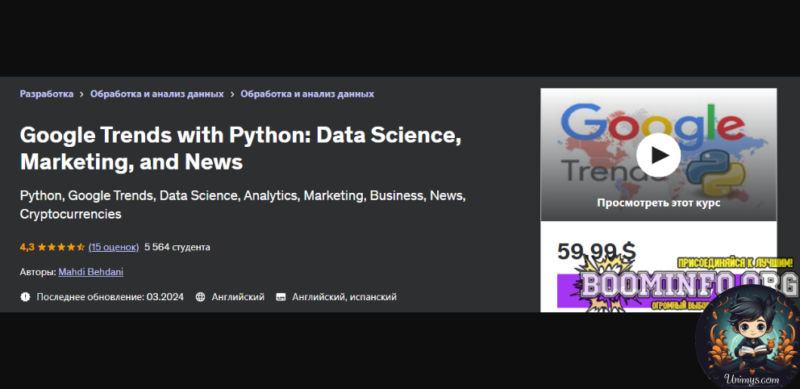
Task: Click the last updated alert icon
Action: tap(25, 297)
